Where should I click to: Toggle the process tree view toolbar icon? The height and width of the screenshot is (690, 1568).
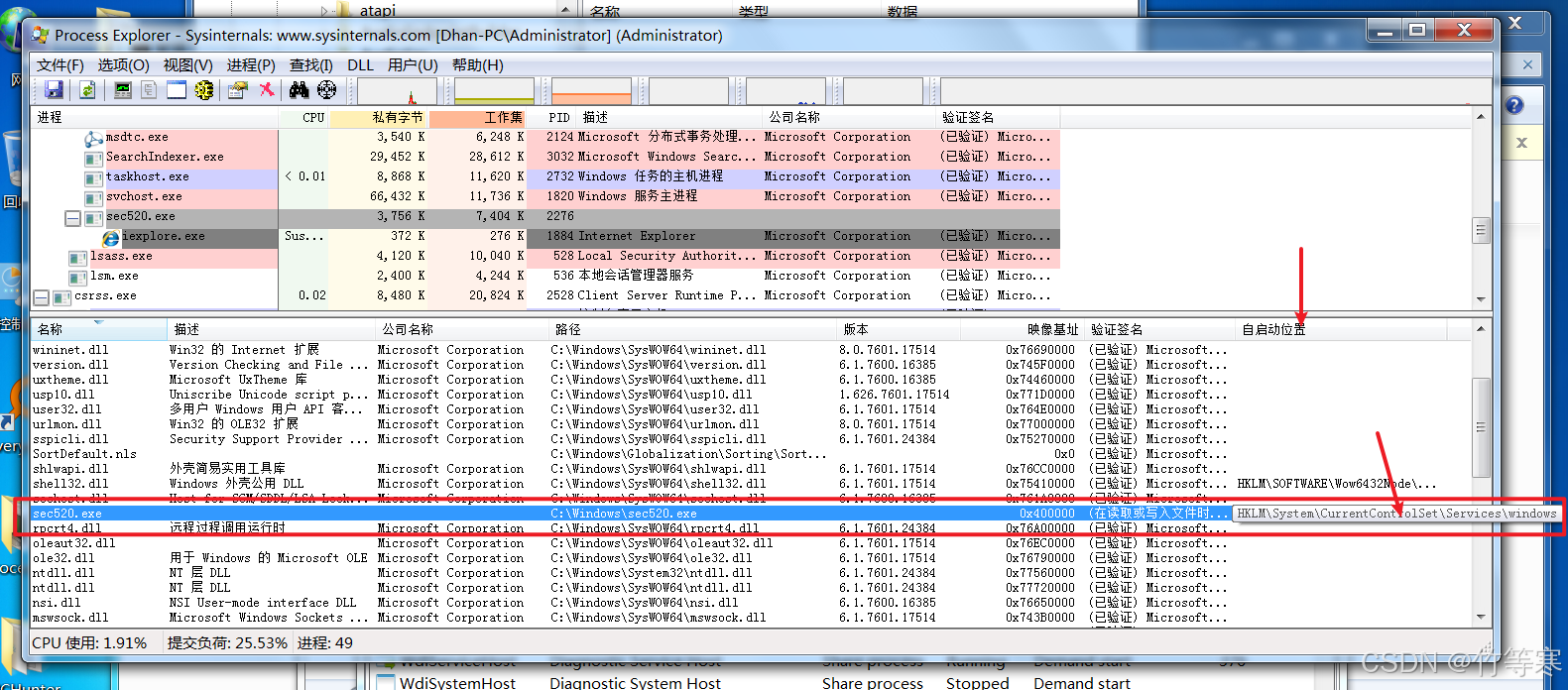149,90
